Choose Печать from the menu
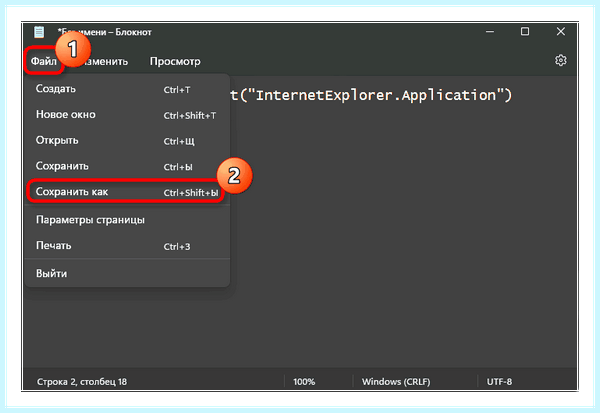Viewport: 600px width, 413px height. tap(127, 246)
